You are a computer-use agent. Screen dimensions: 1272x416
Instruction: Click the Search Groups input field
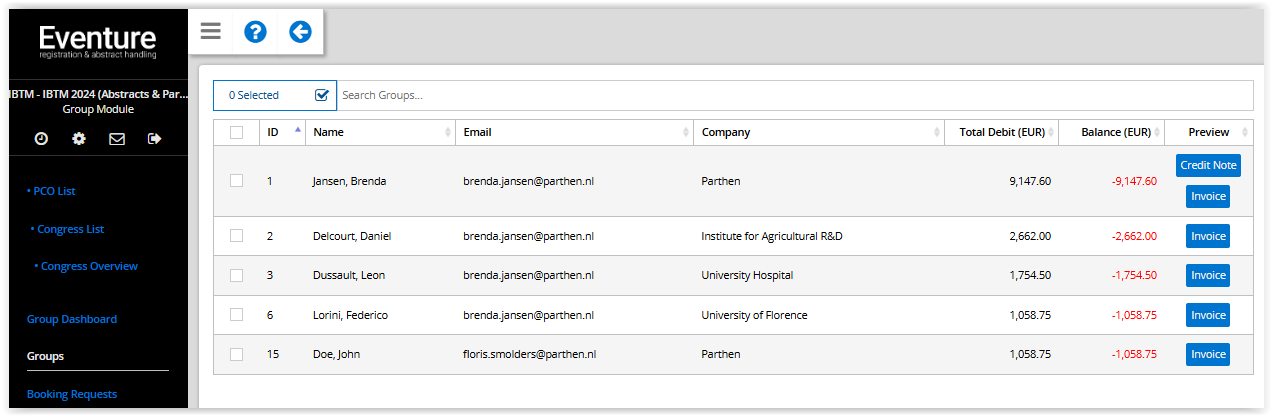[x=795, y=95]
